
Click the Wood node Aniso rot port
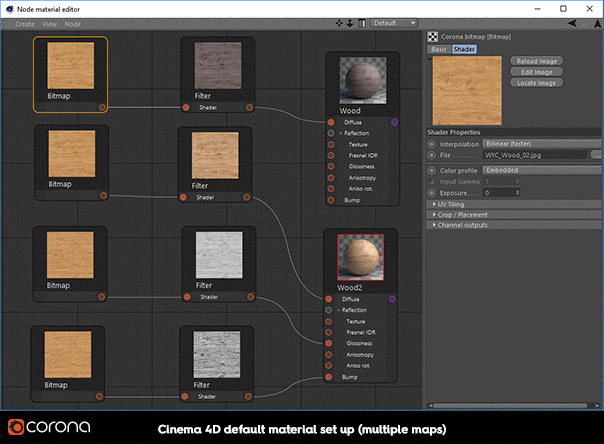click(x=331, y=189)
